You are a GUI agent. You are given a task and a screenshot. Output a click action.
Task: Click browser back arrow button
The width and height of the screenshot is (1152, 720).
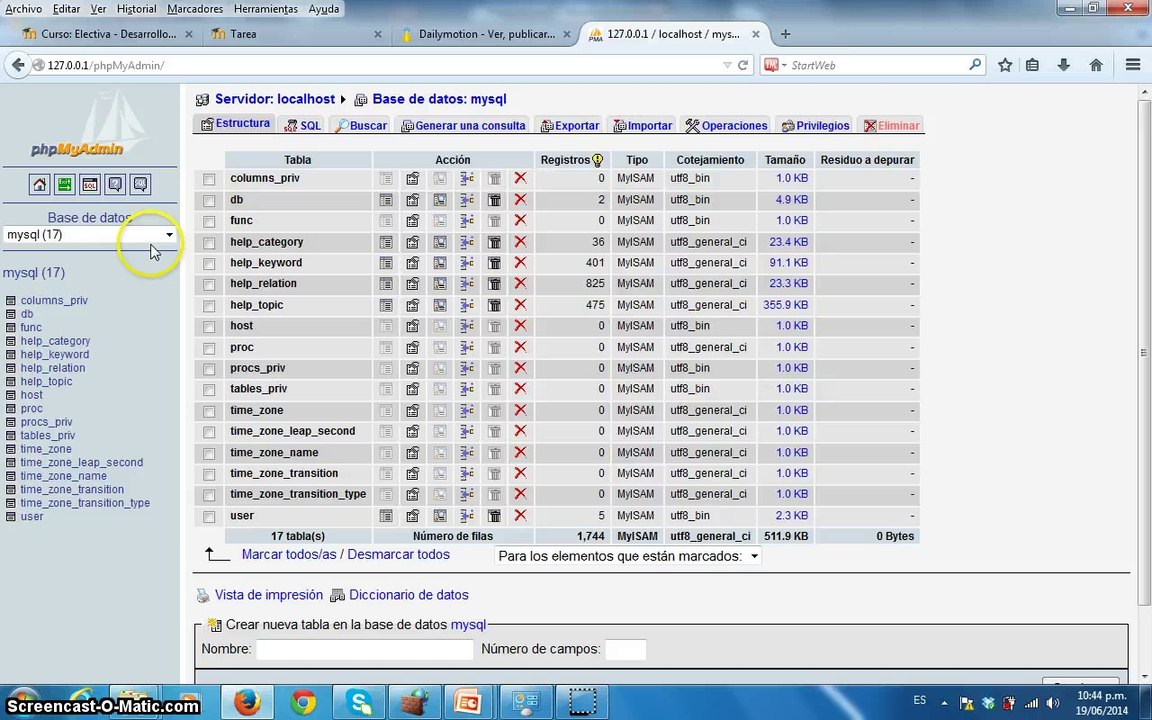(18, 65)
